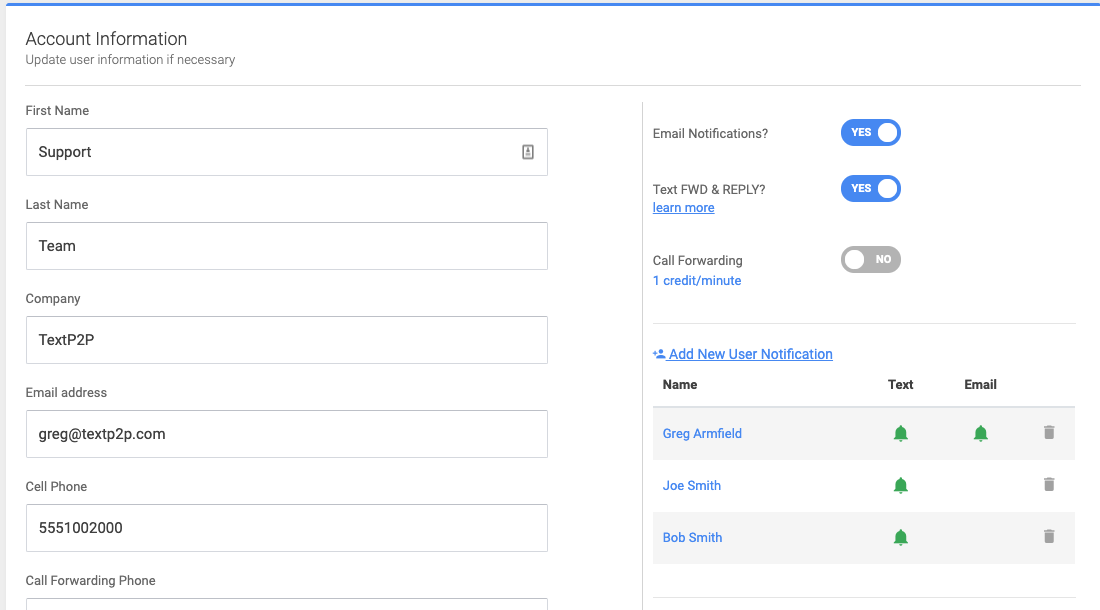Click the Cell Phone number field
Screen dimensions: 1100x610
tap(287, 528)
